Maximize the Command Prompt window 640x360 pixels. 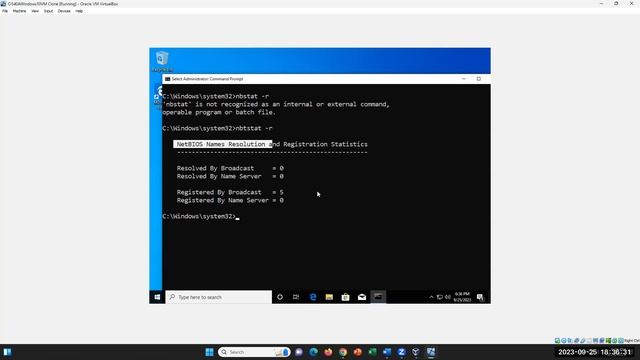tap(478, 79)
